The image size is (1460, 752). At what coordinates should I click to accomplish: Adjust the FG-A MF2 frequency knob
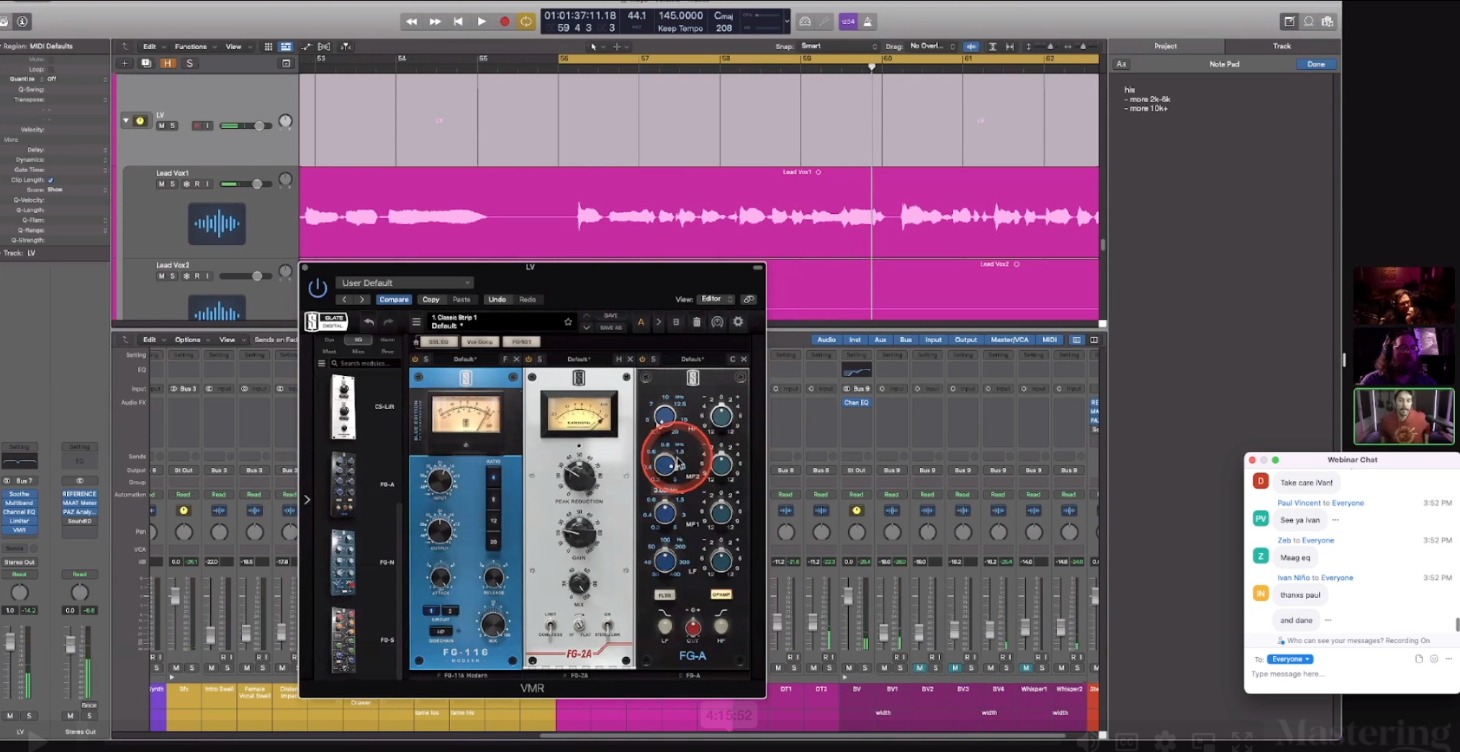point(665,462)
